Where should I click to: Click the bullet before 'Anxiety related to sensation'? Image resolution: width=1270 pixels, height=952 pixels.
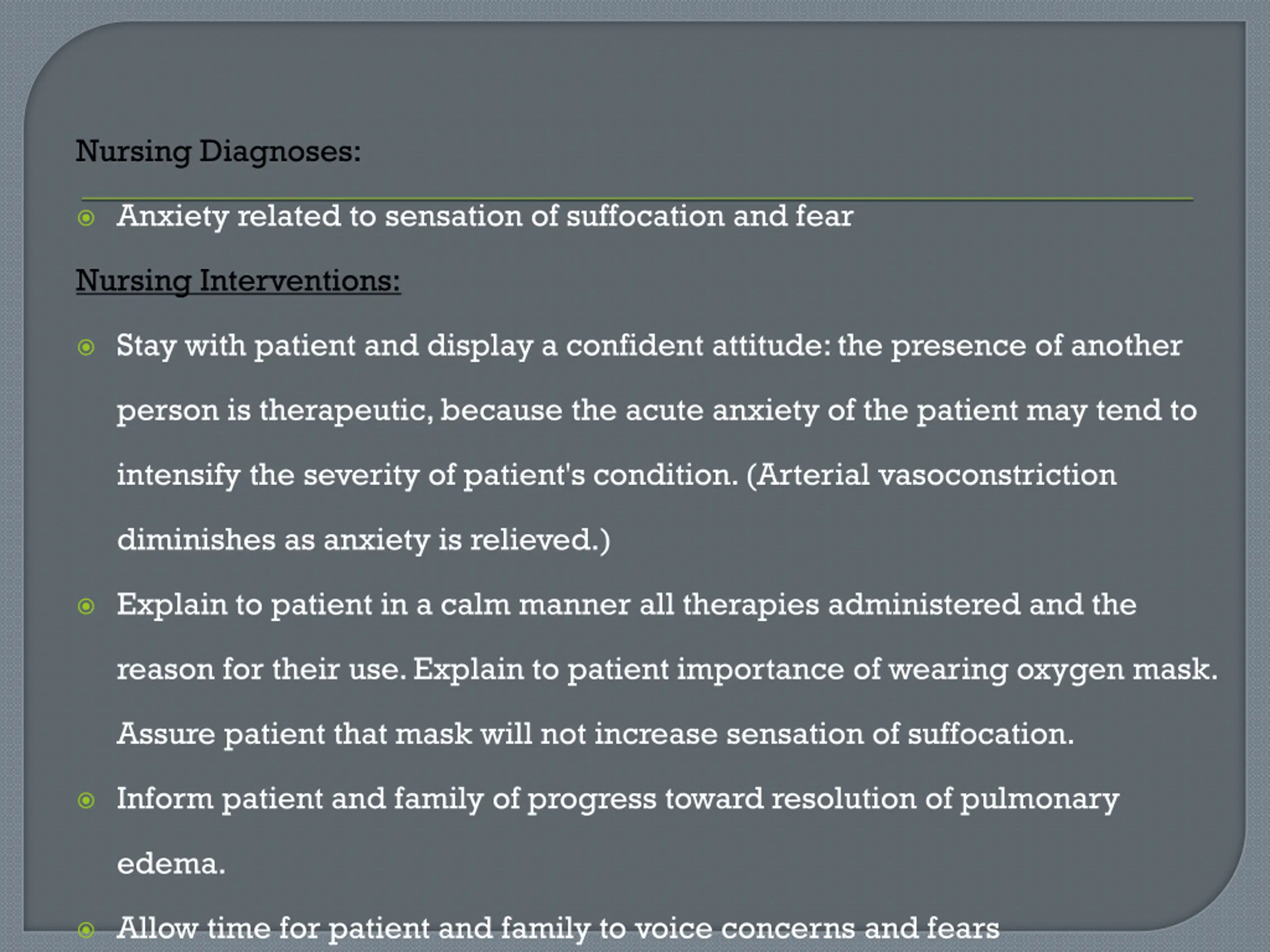tap(86, 218)
